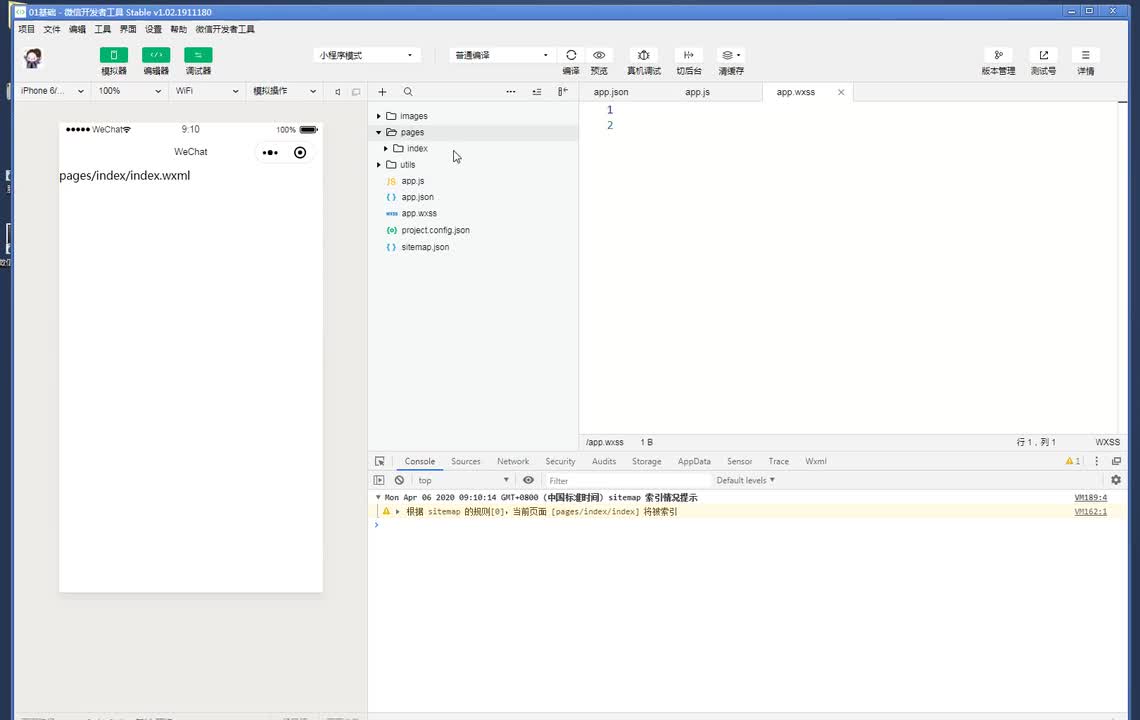The width and height of the screenshot is (1140, 720).
Task: Open the simulate operation dropdown
Action: [x=284, y=91]
